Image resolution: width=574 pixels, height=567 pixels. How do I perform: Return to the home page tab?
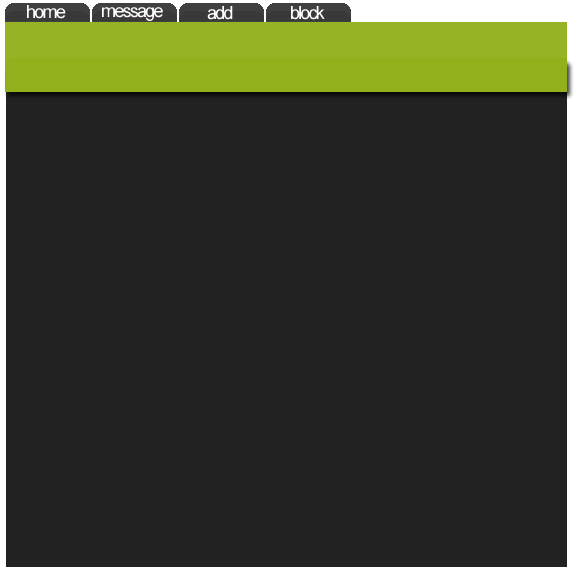(x=47, y=12)
